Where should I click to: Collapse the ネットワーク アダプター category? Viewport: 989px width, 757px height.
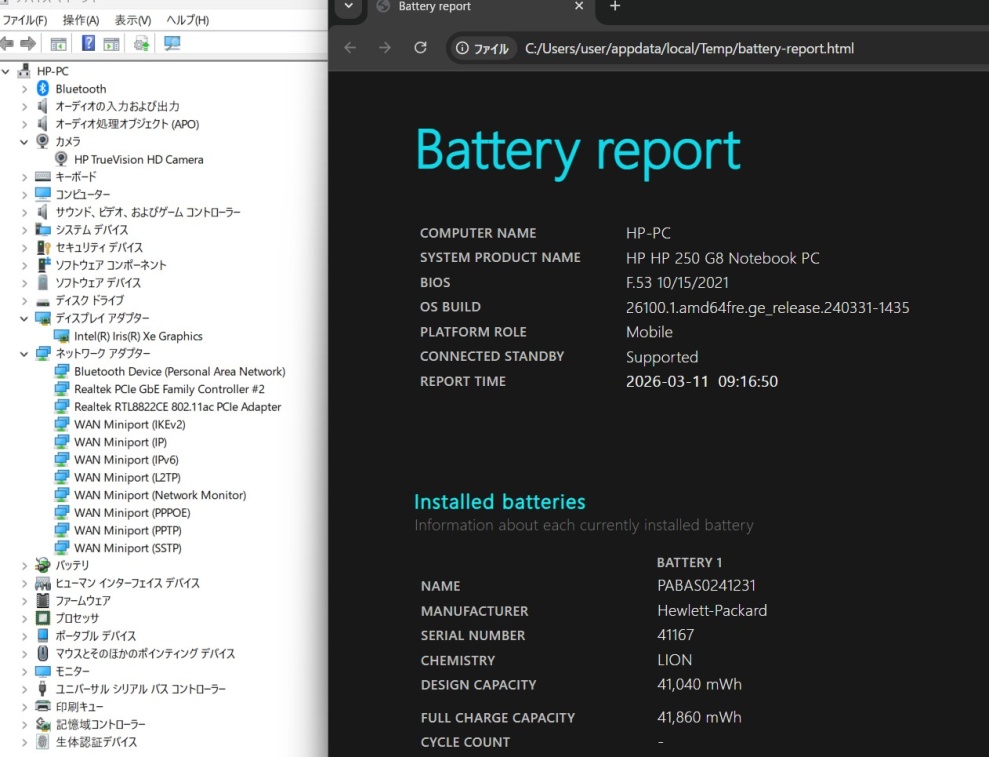[x=25, y=354]
